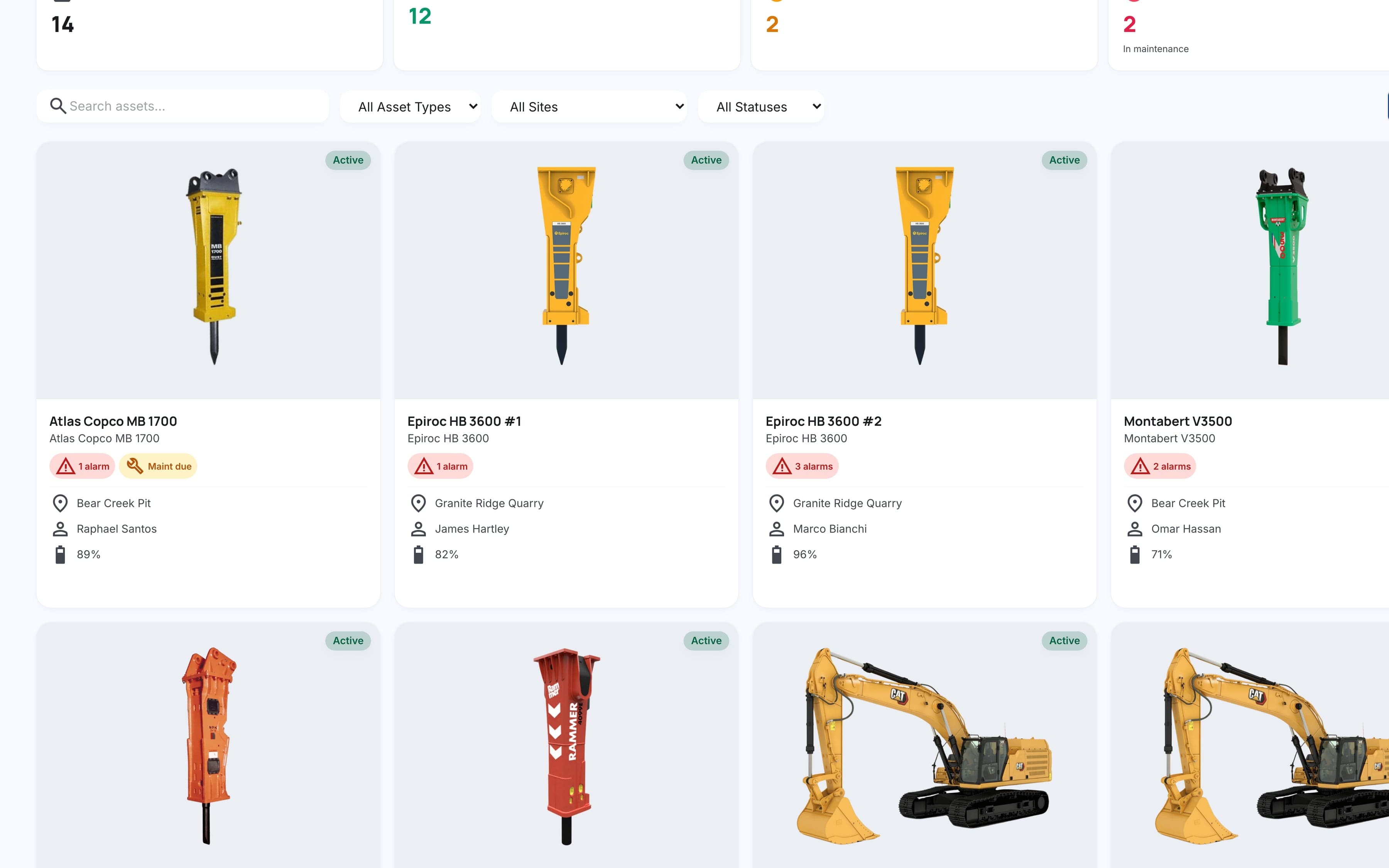Click location pin icon on Epiroc HB 3600 #1 card
The height and width of the screenshot is (868, 1389).
[x=418, y=503]
